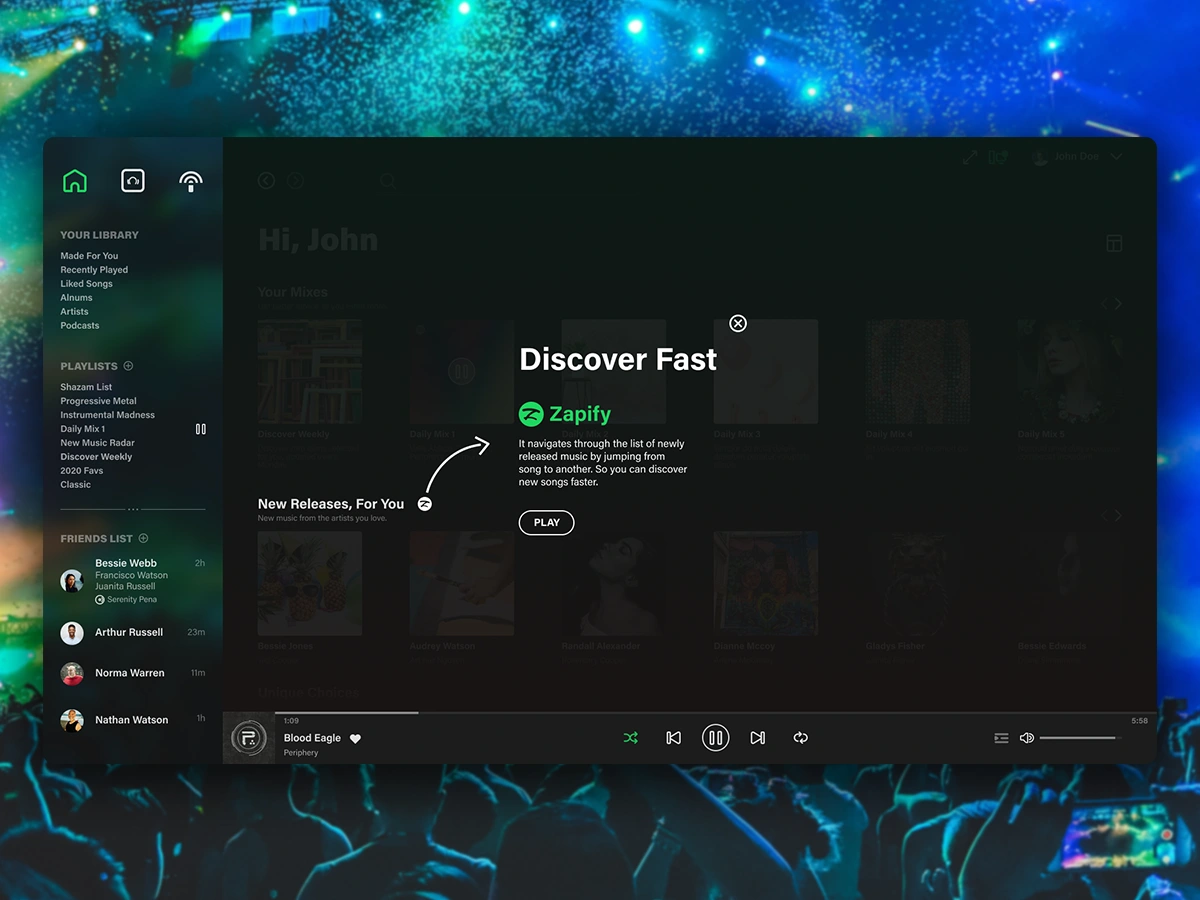
Task: Open the Dianne Mccoy album cover
Action: tap(766, 583)
